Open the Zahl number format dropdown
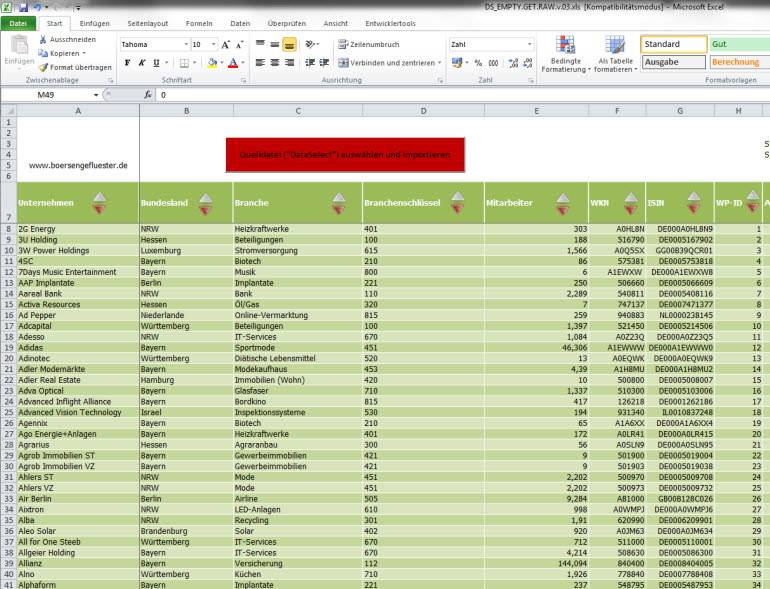Screen dimensions: 770x589 point(529,45)
